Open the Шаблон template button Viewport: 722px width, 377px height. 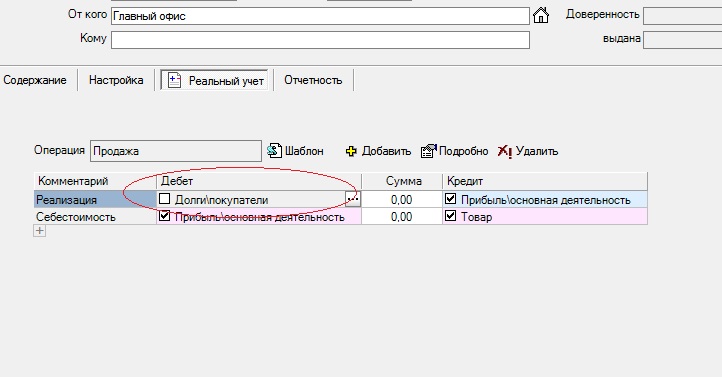295,151
